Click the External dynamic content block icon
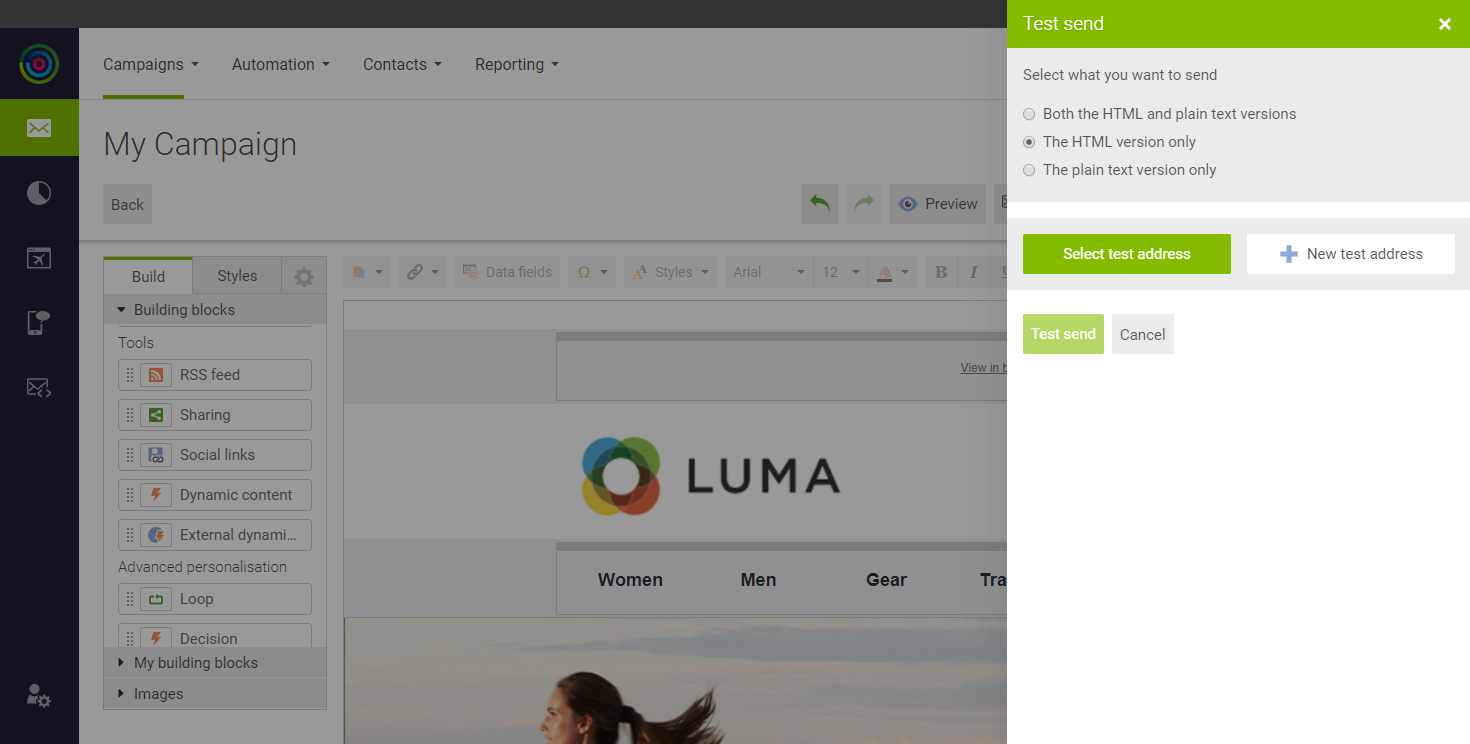The width and height of the screenshot is (1470, 744). (156, 535)
